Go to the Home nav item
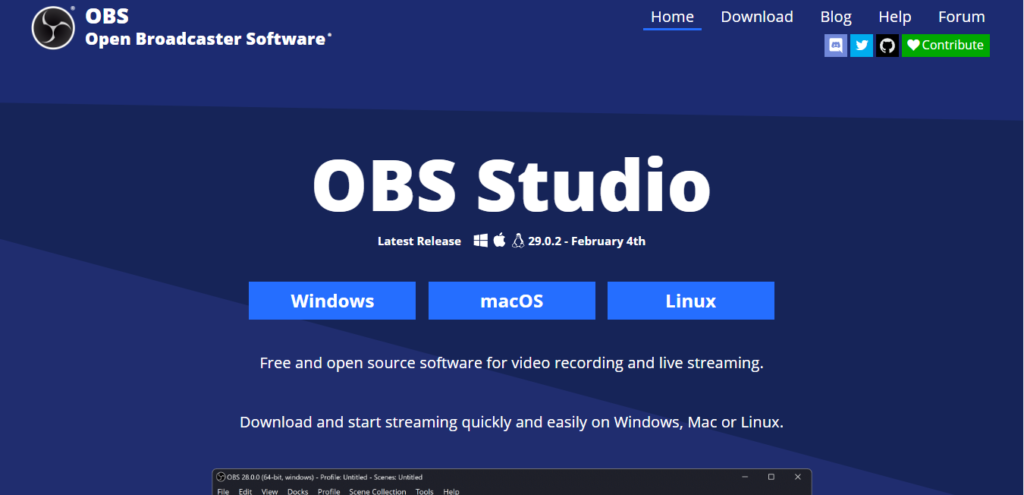The width and height of the screenshot is (1024, 495). tap(672, 17)
